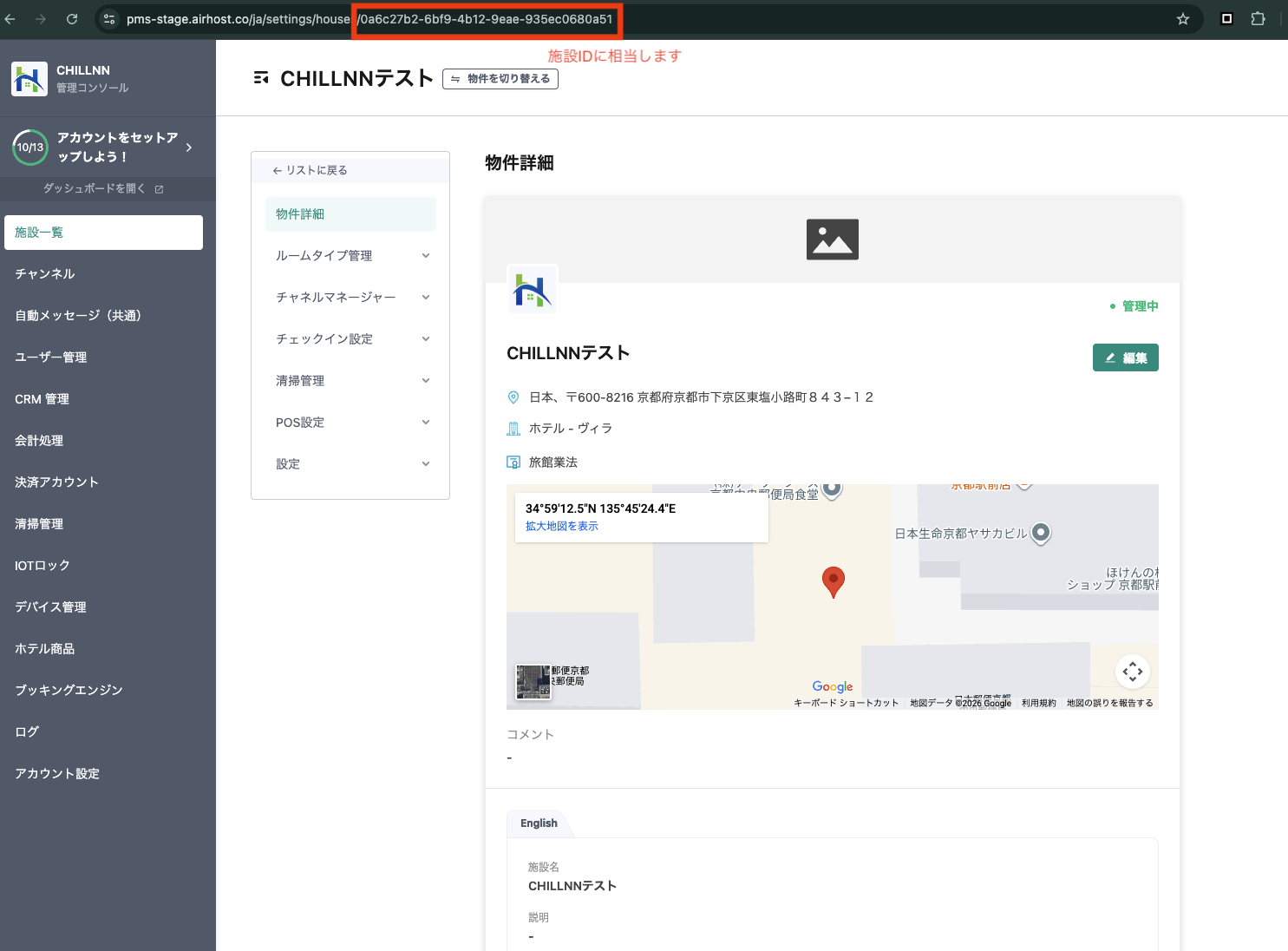Open IOTロック in left sidebar
Screen dimensions: 1288x951
coord(103,566)
